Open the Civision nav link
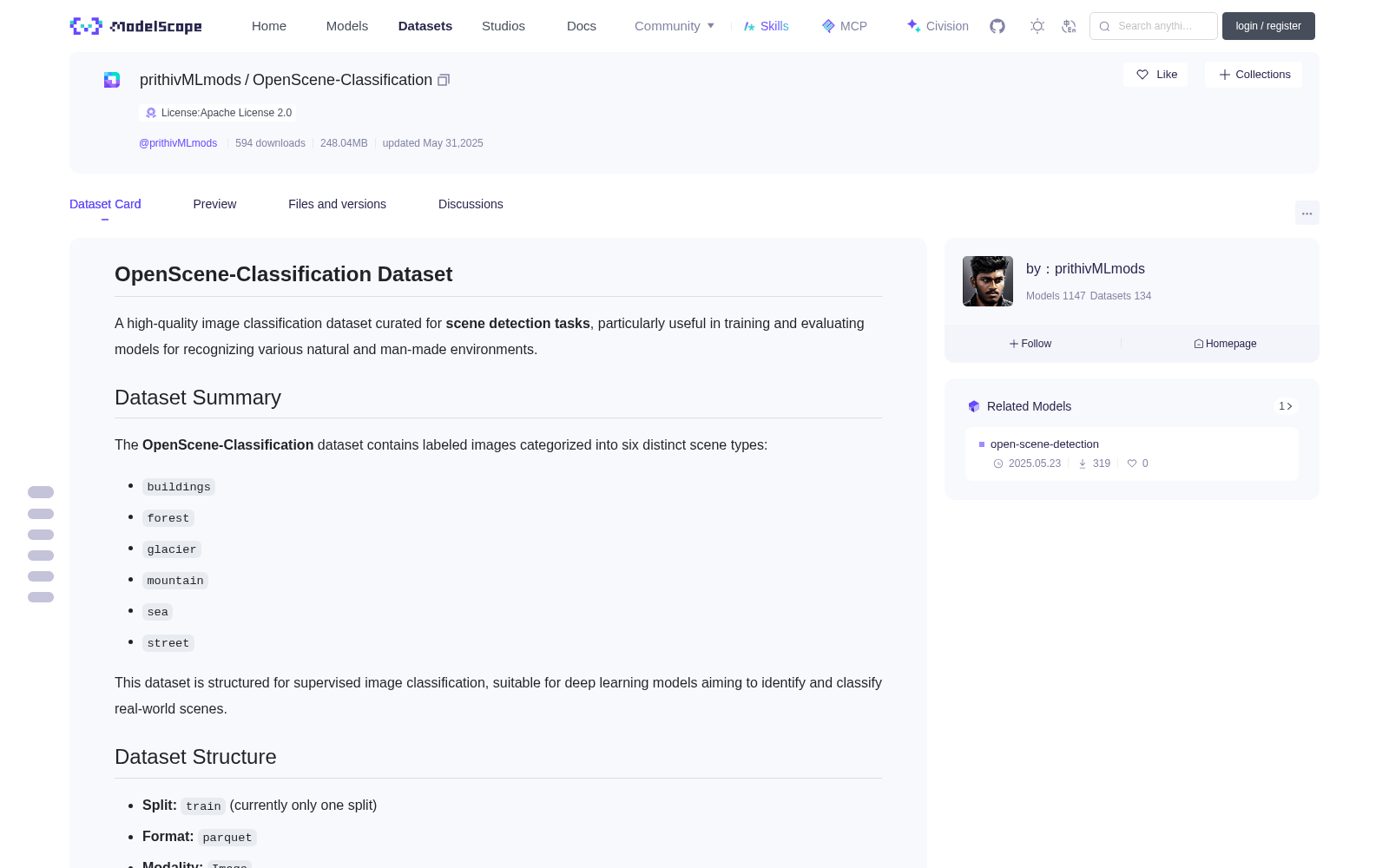This screenshot has height=868, width=1389. tap(938, 26)
